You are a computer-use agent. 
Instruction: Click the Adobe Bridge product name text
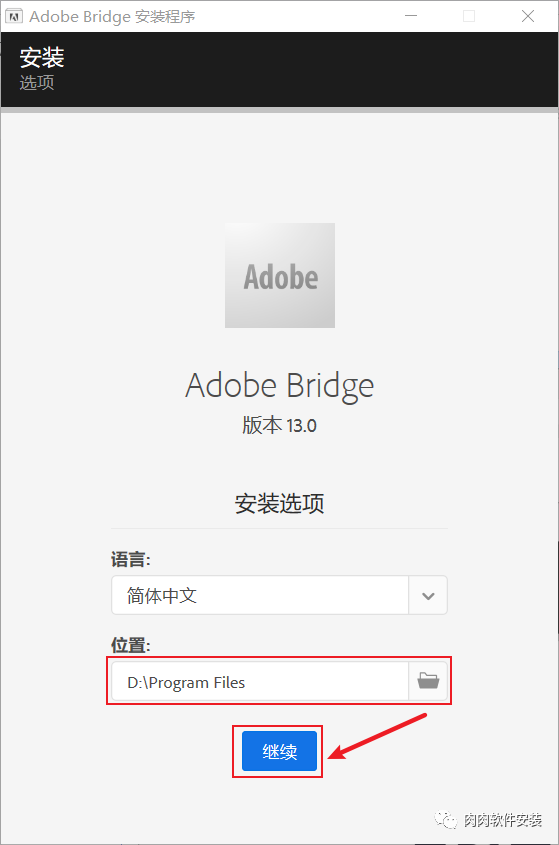(279, 386)
